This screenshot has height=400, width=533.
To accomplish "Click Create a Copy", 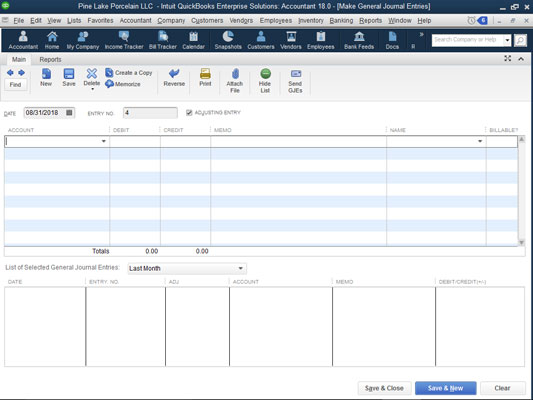I will (128, 72).
